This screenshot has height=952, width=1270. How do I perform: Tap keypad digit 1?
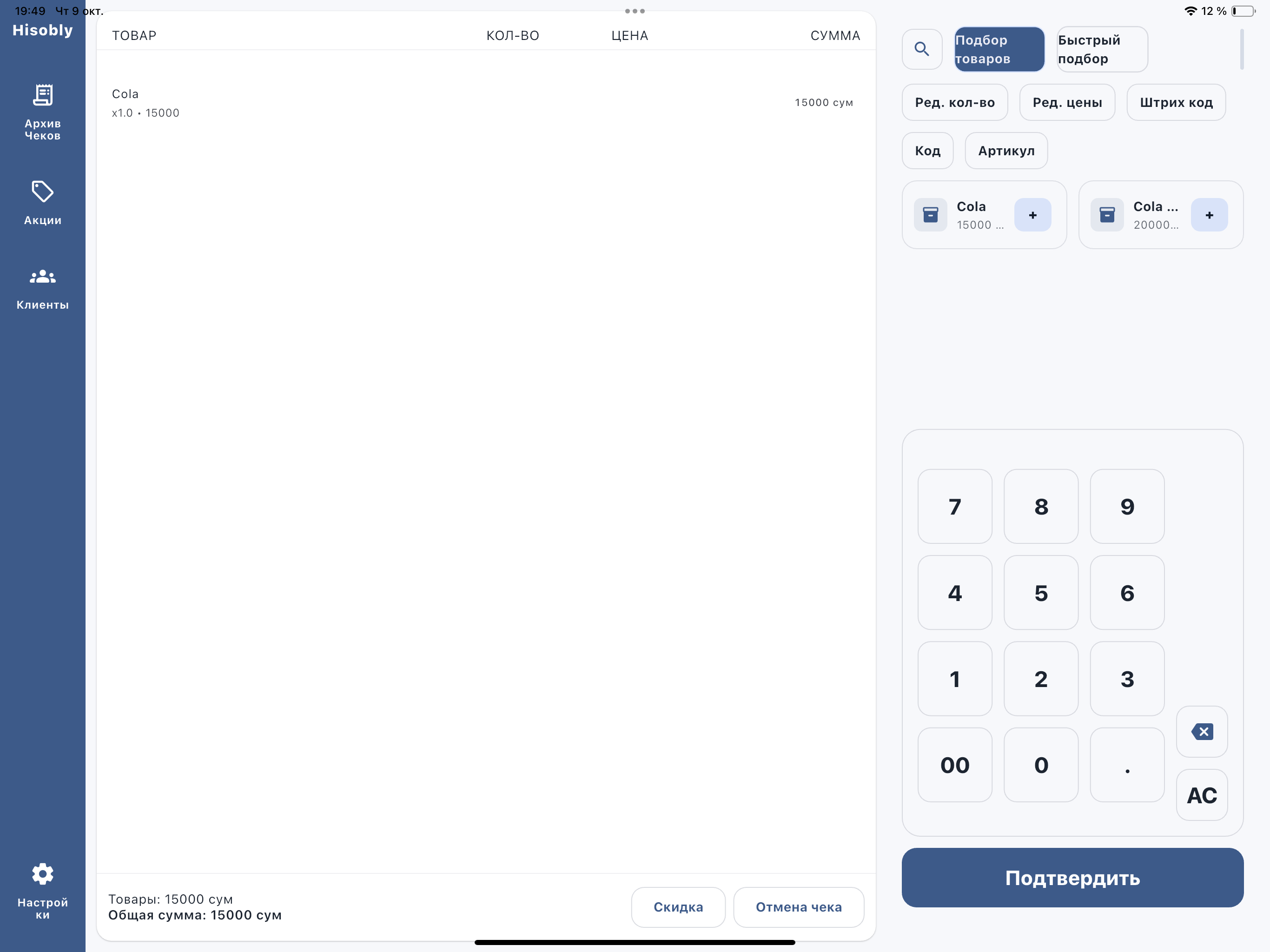click(x=955, y=679)
